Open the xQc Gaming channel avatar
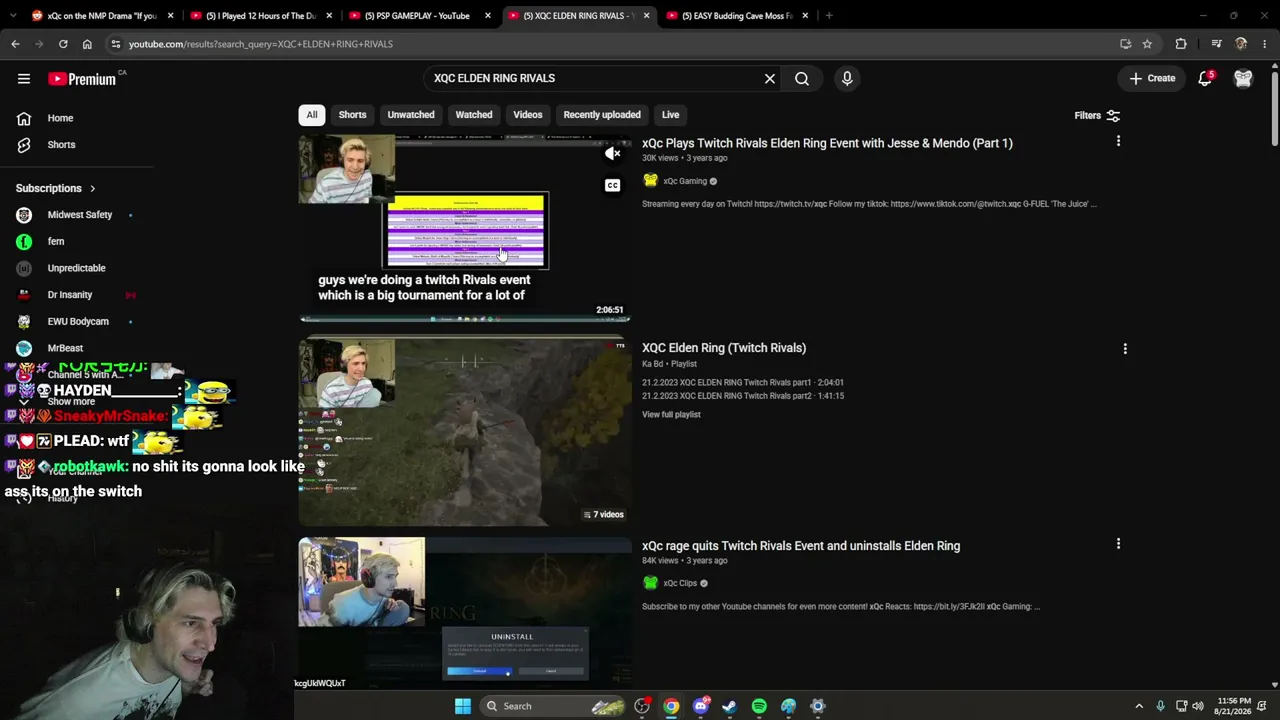The width and height of the screenshot is (1280, 720). [651, 181]
